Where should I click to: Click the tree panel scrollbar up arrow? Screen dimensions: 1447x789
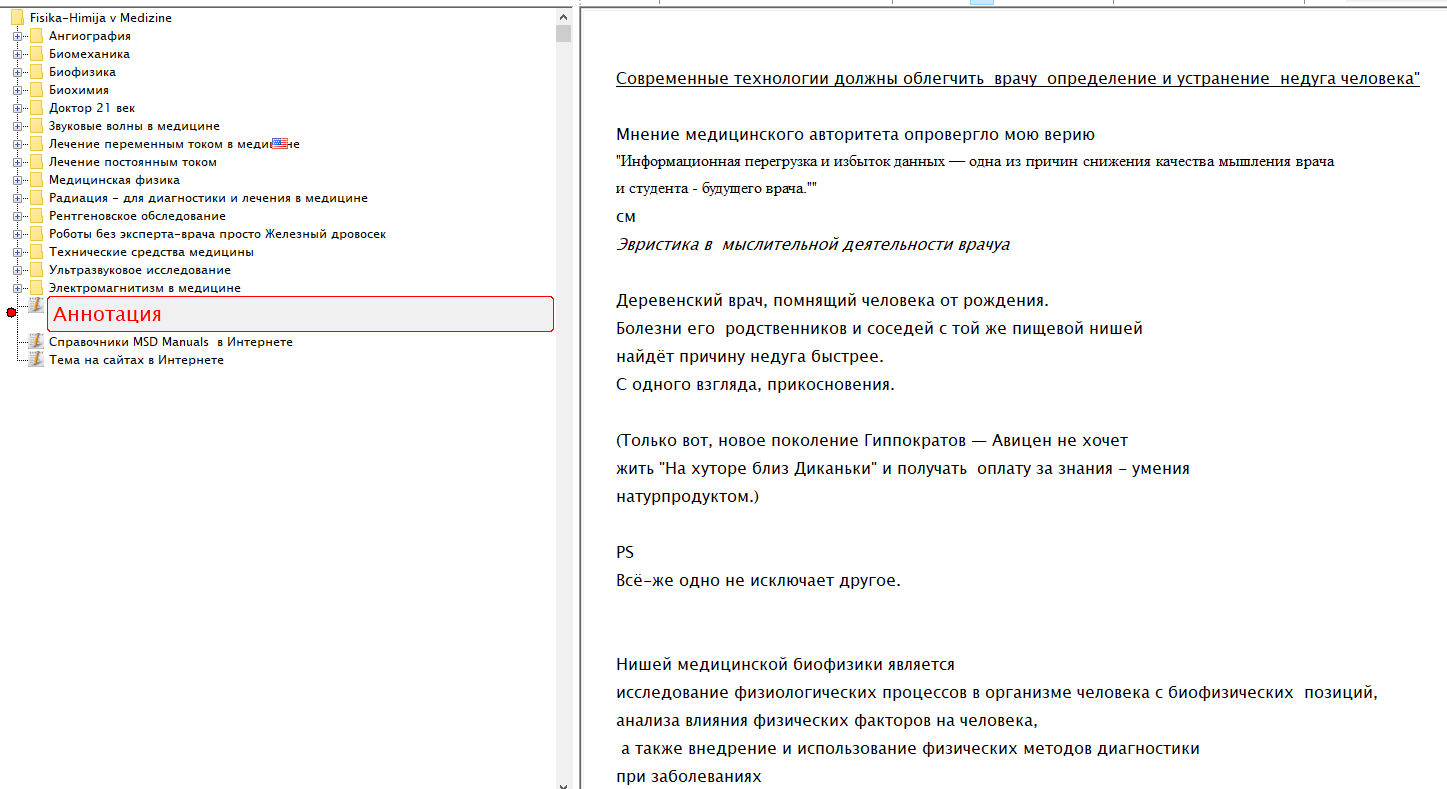click(x=564, y=17)
